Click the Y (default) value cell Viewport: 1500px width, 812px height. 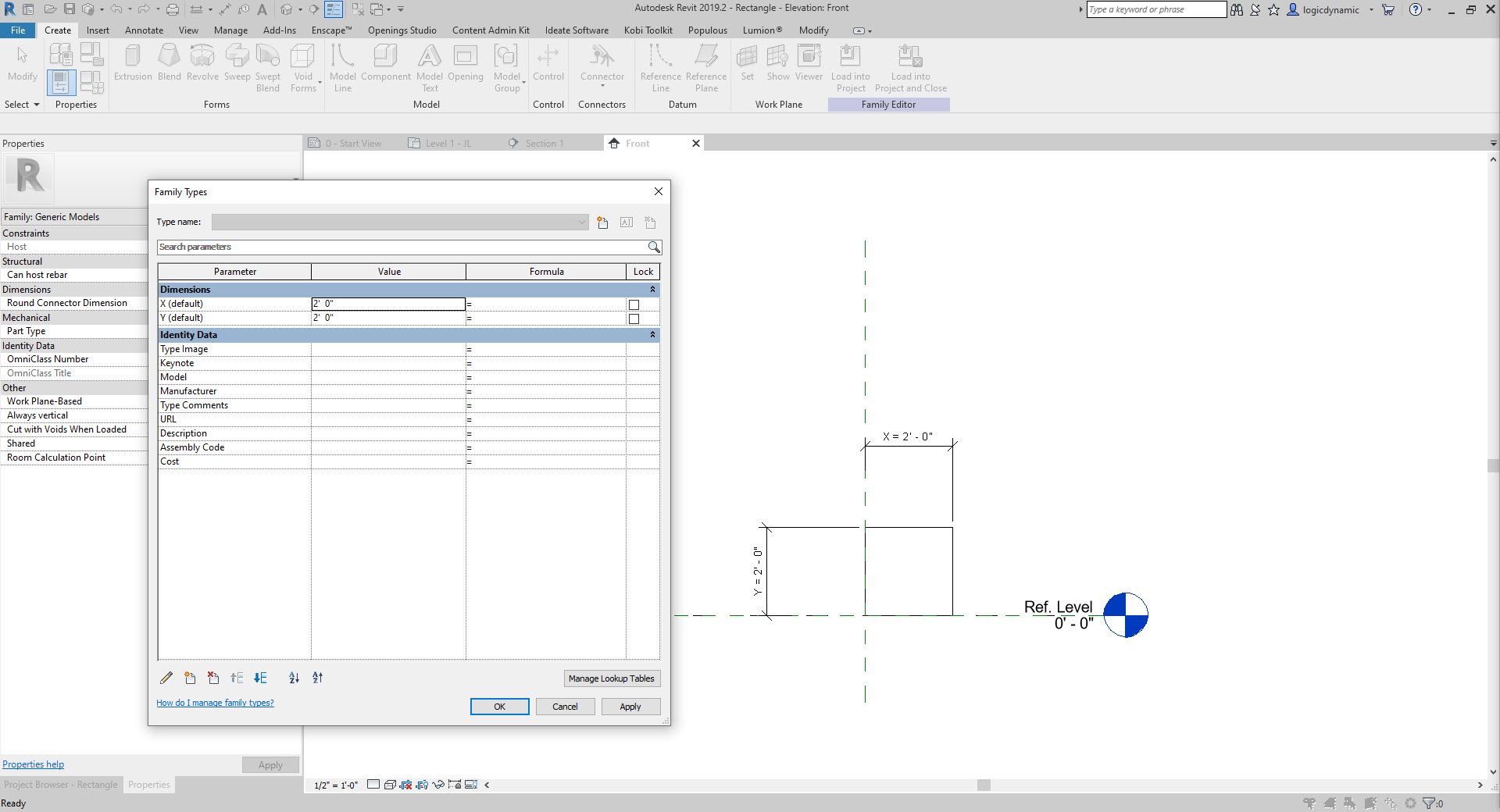(388, 318)
